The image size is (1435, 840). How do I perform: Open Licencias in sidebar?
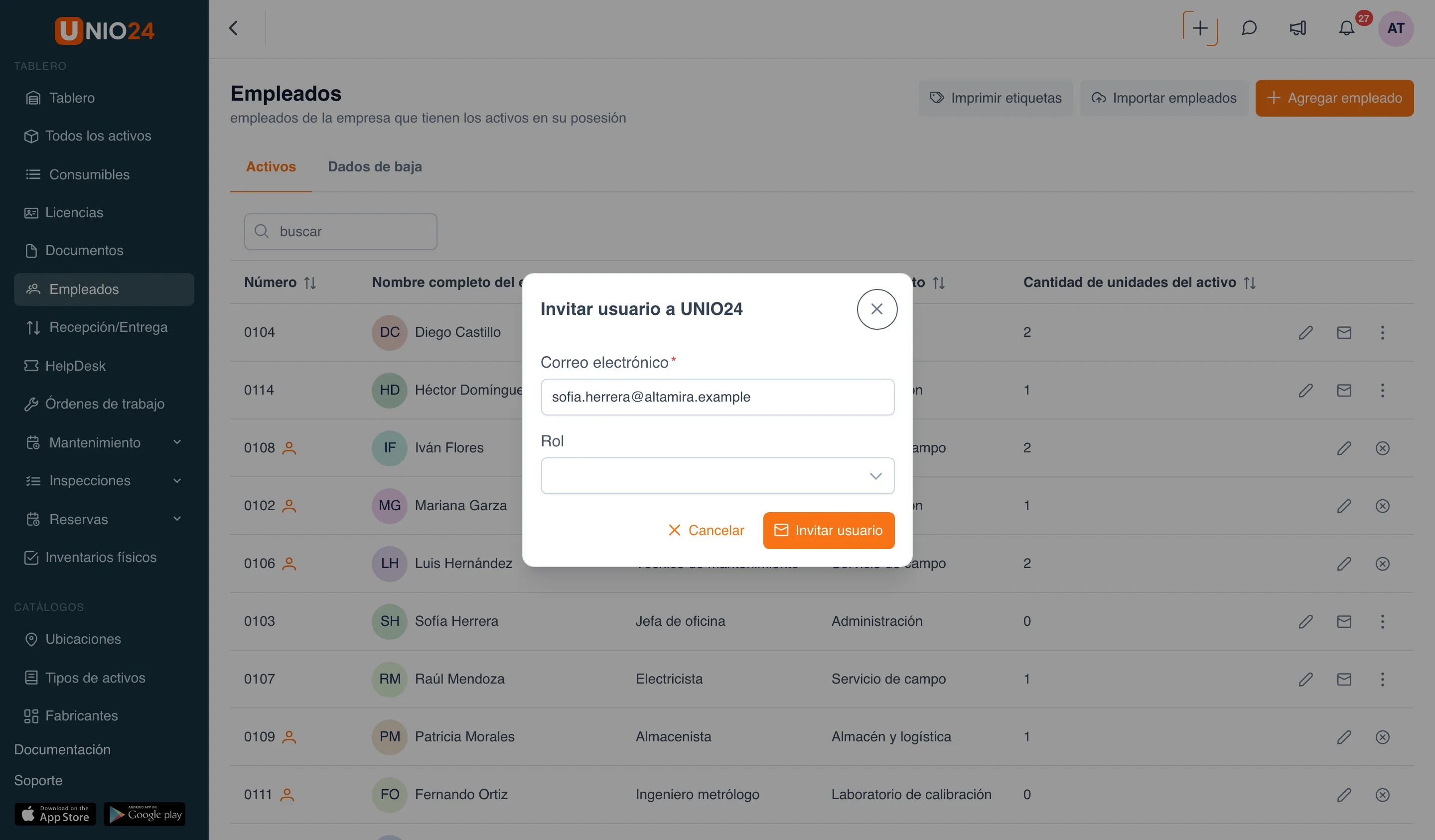pyautogui.click(x=104, y=212)
